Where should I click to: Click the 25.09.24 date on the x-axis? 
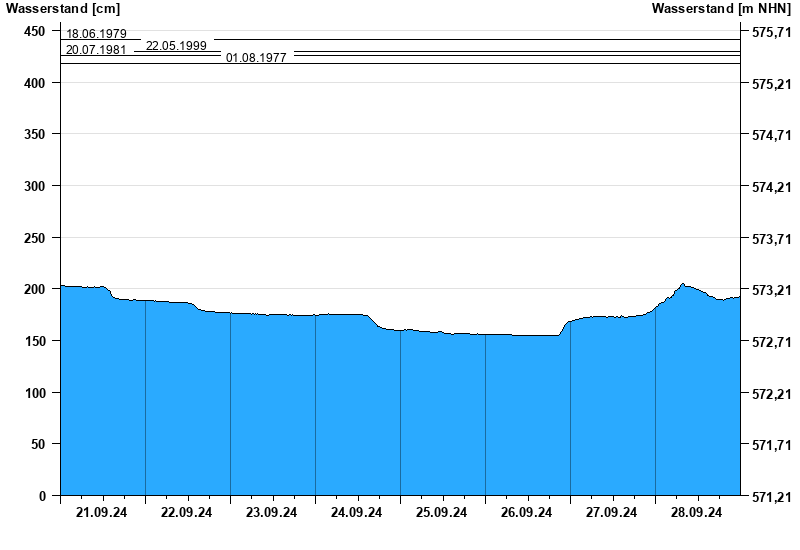[x=442, y=513]
